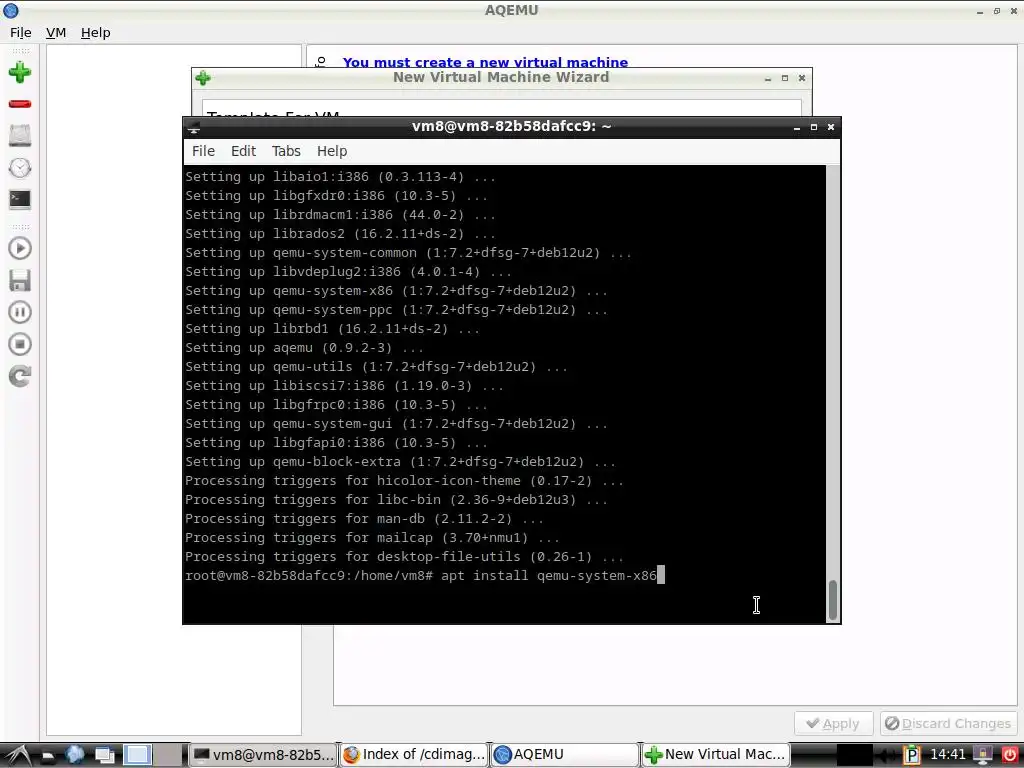Viewport: 1024px width, 768px height.
Task: Switch to 'Index of /cdimag...' Firefox taskbar entry
Action: click(415, 755)
